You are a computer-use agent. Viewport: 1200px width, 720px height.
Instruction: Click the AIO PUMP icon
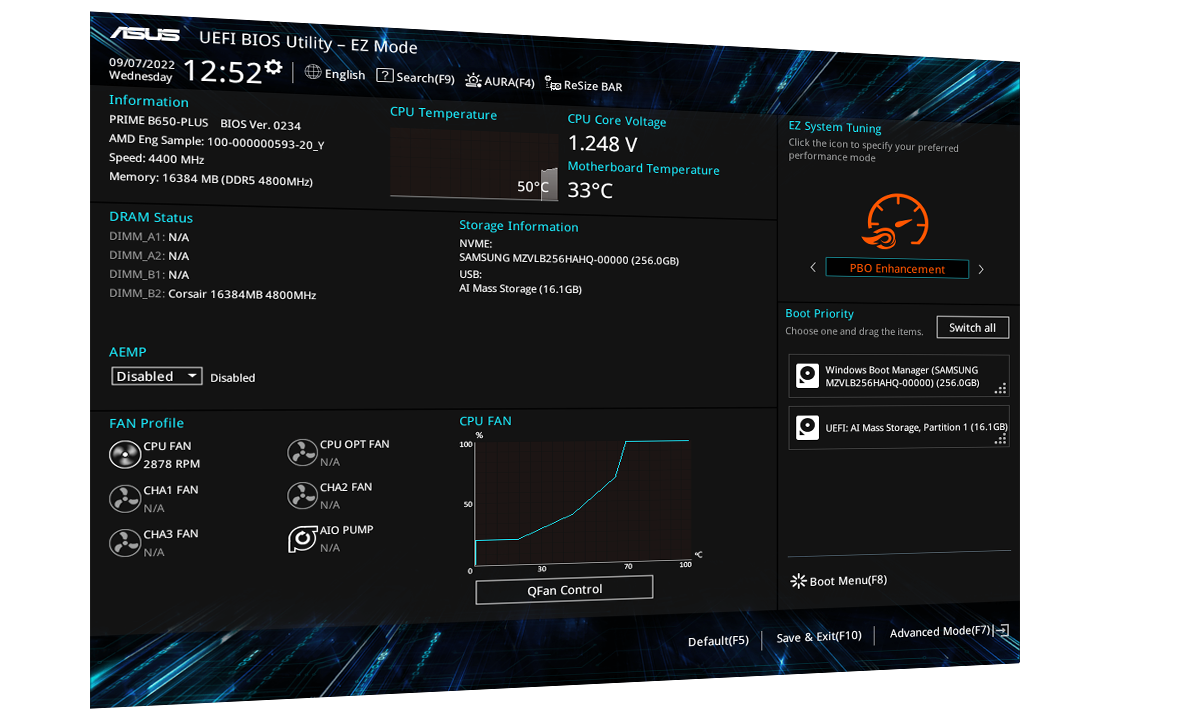coord(302,539)
